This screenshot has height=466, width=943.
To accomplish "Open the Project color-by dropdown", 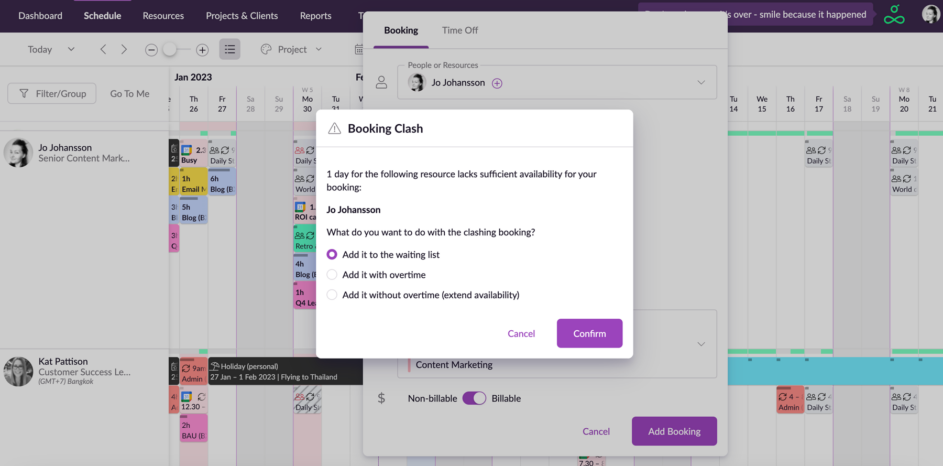I will coord(292,49).
